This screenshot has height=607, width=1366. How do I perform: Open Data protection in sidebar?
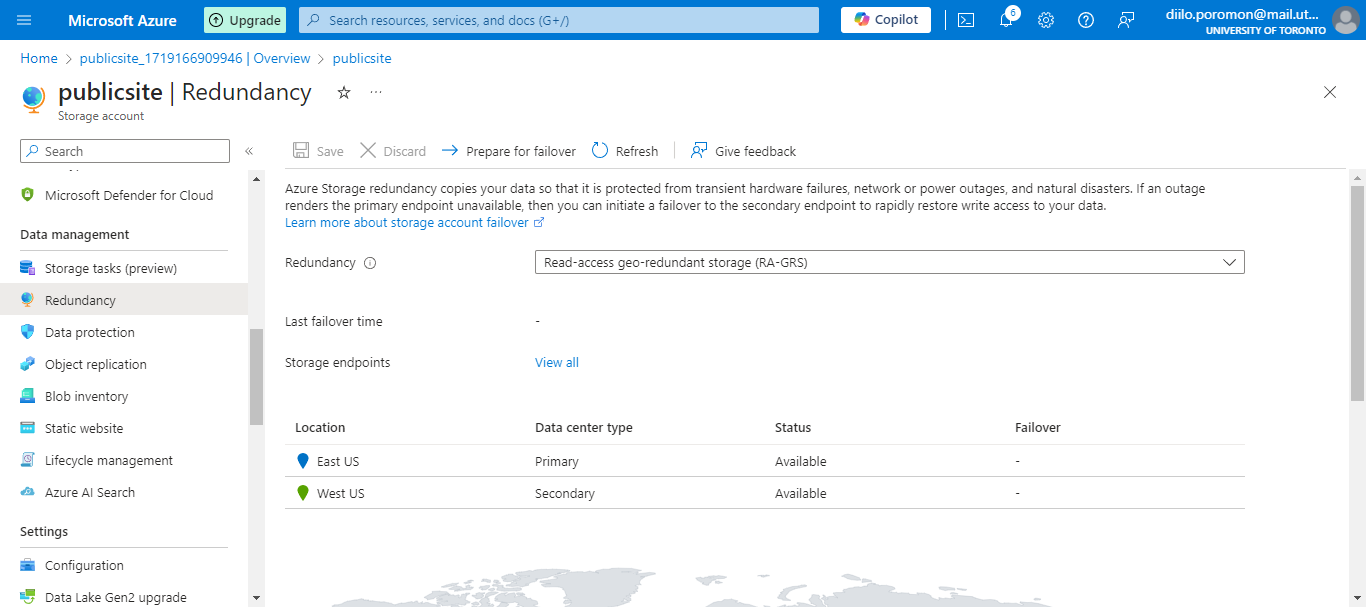89,332
